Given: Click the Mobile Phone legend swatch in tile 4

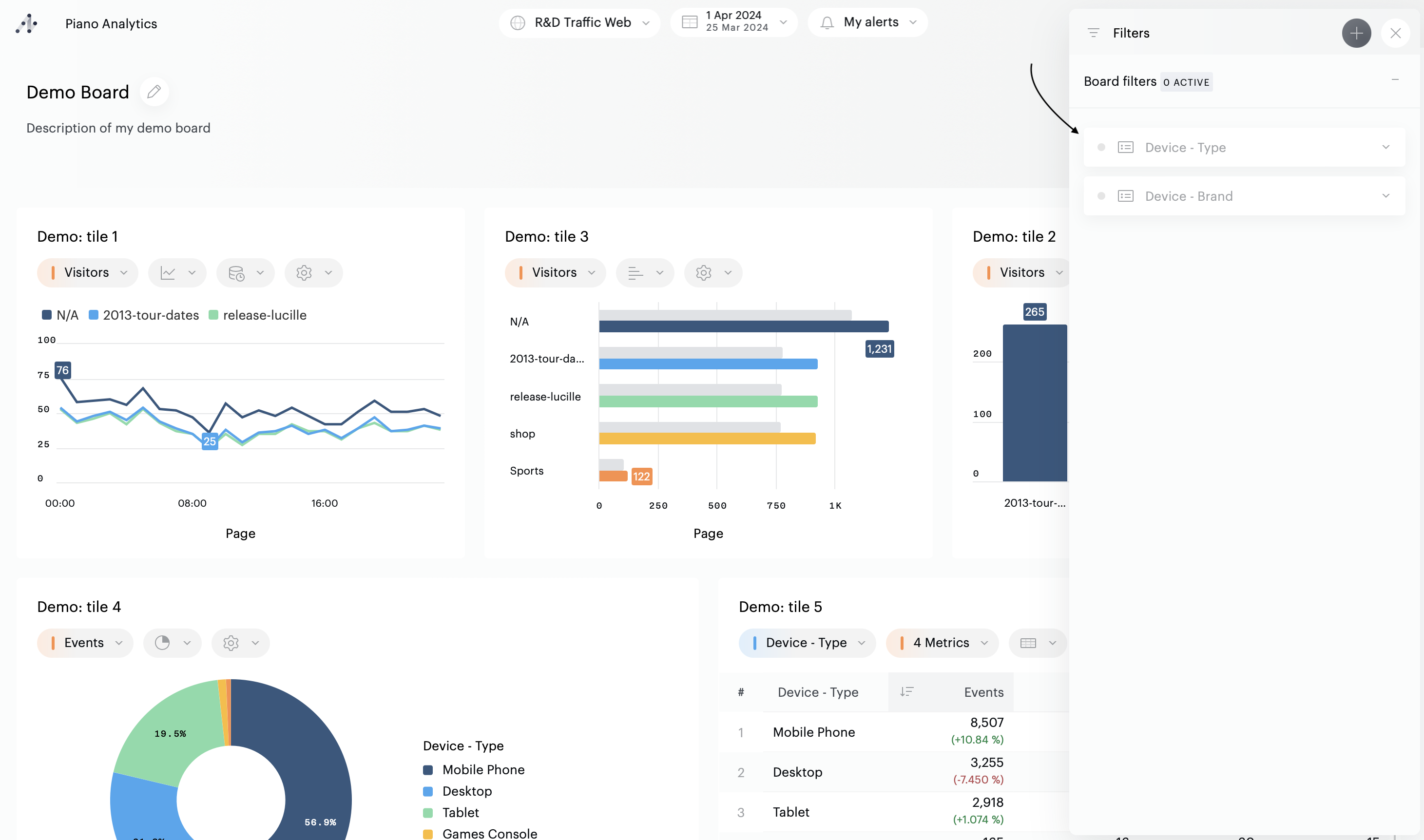Looking at the screenshot, I should click(428, 770).
